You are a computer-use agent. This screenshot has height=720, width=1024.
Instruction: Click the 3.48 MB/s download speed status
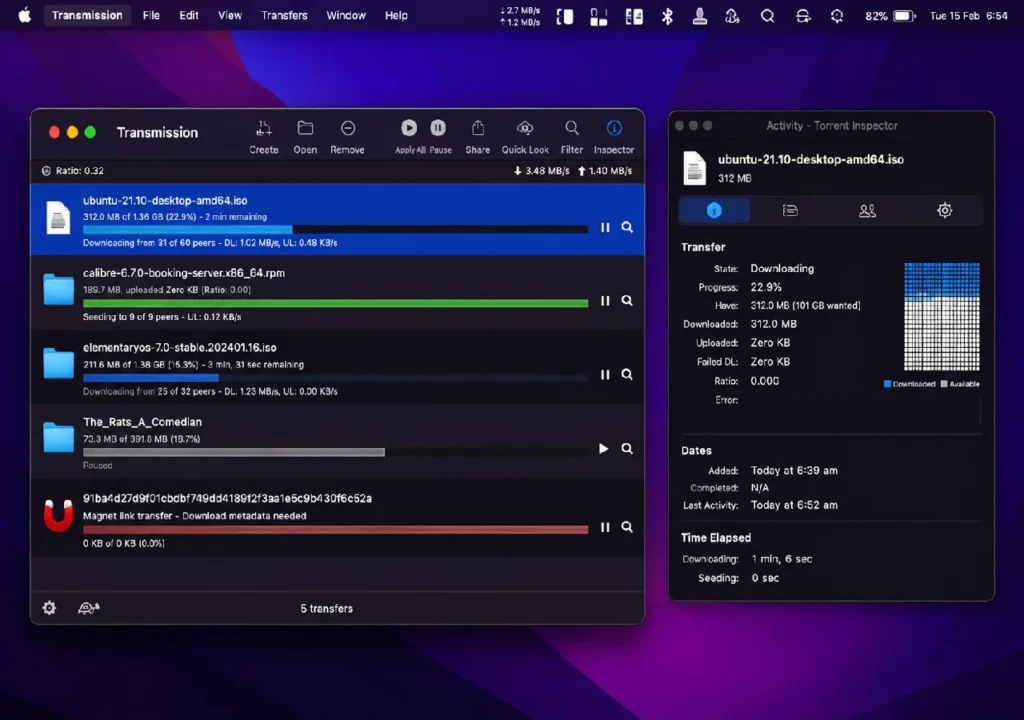point(541,171)
